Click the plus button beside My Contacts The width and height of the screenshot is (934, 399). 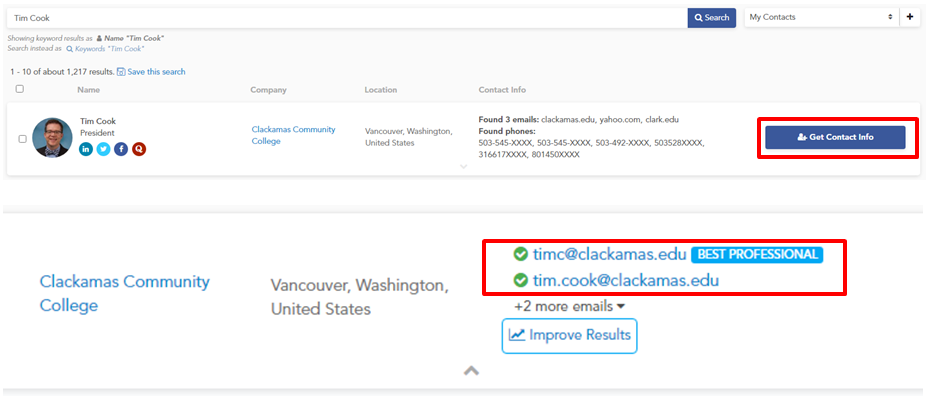click(910, 17)
